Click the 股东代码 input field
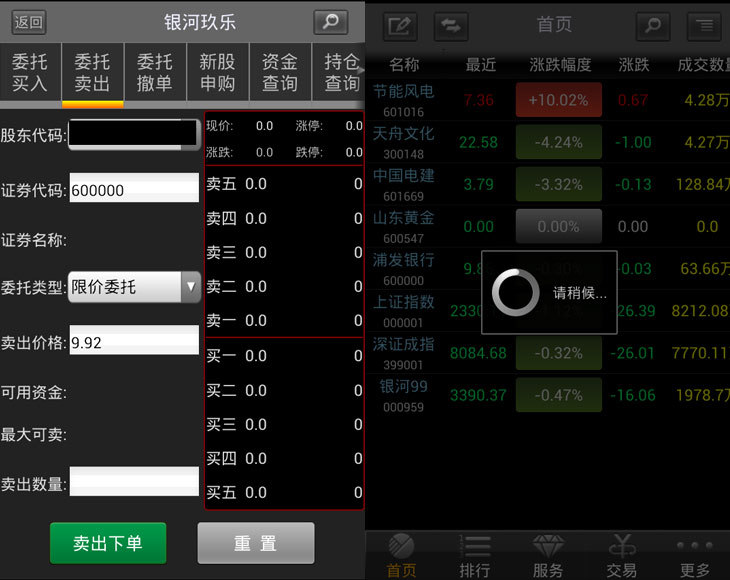The width and height of the screenshot is (730, 580). coord(134,135)
